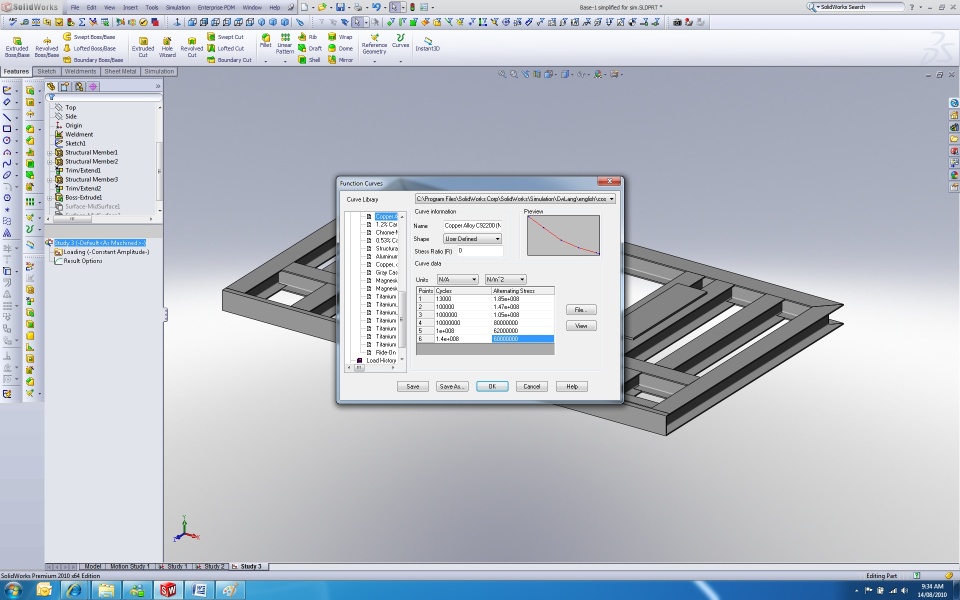The width and height of the screenshot is (960, 600).
Task: Switch to the Weldments command tab
Action: (80, 72)
